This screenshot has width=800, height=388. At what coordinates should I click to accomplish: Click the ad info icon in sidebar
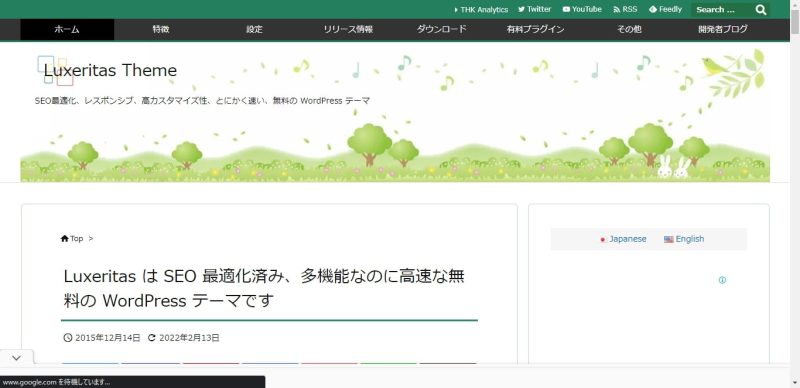tap(722, 280)
